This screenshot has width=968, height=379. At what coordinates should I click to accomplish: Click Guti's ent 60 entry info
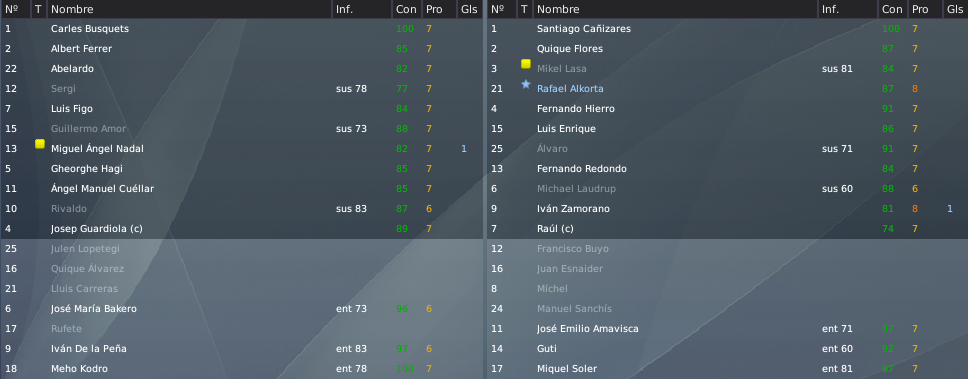pyautogui.click(x=837, y=349)
